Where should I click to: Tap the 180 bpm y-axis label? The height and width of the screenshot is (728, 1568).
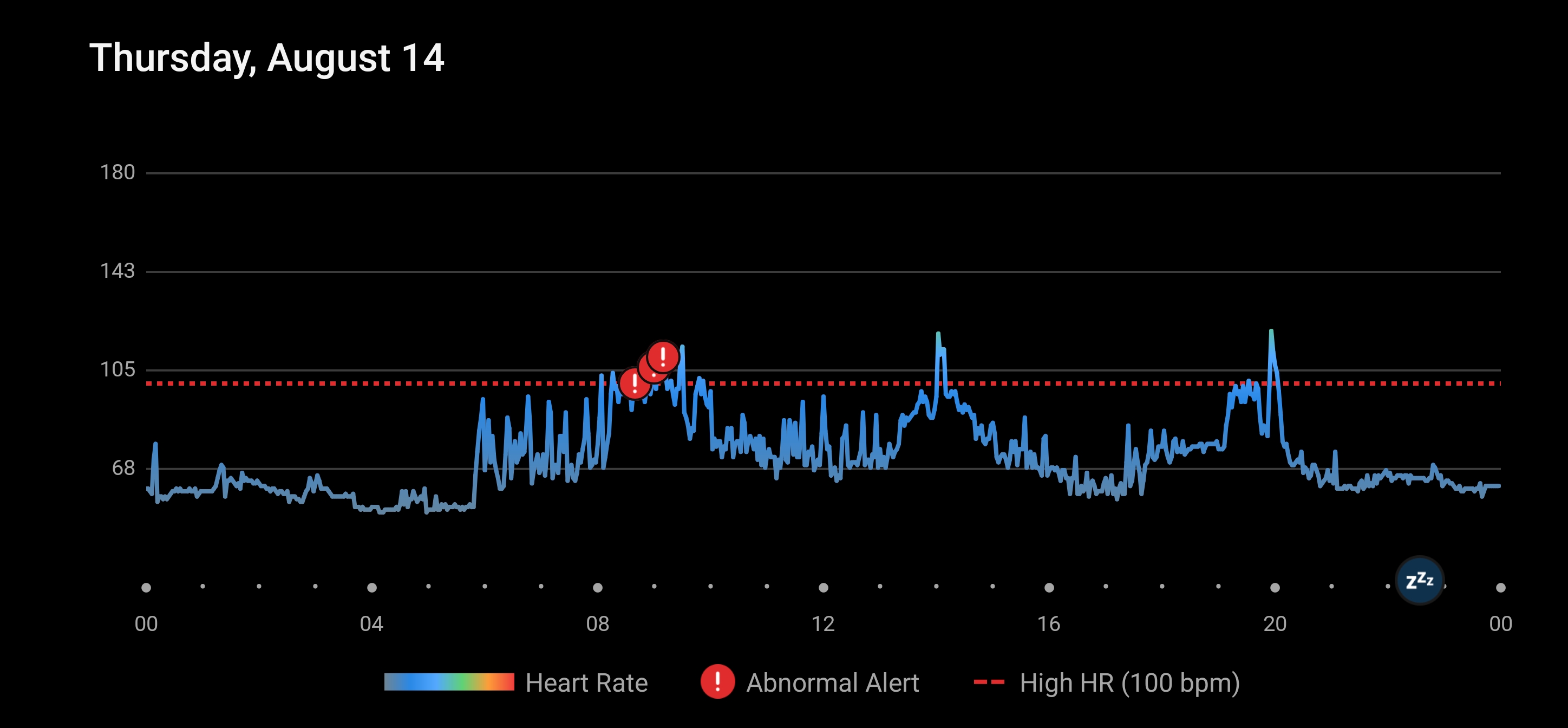(x=117, y=172)
